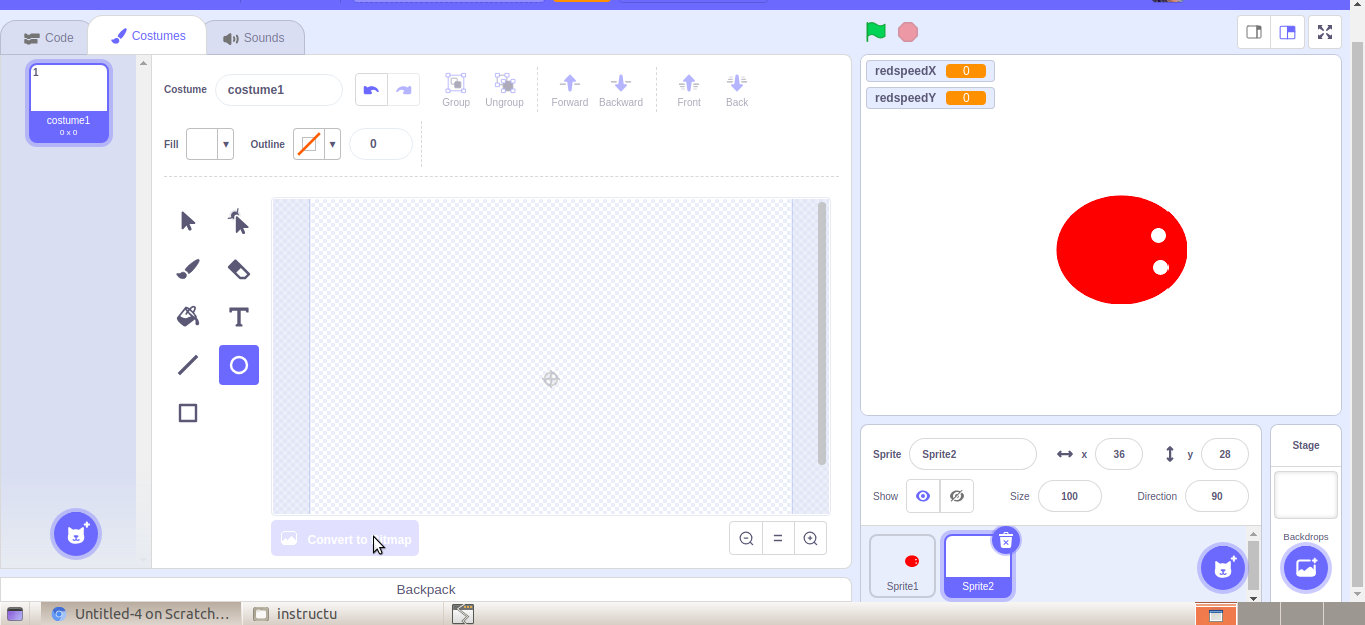Select the Brush tool
This screenshot has width=1365, height=625.
[187, 268]
